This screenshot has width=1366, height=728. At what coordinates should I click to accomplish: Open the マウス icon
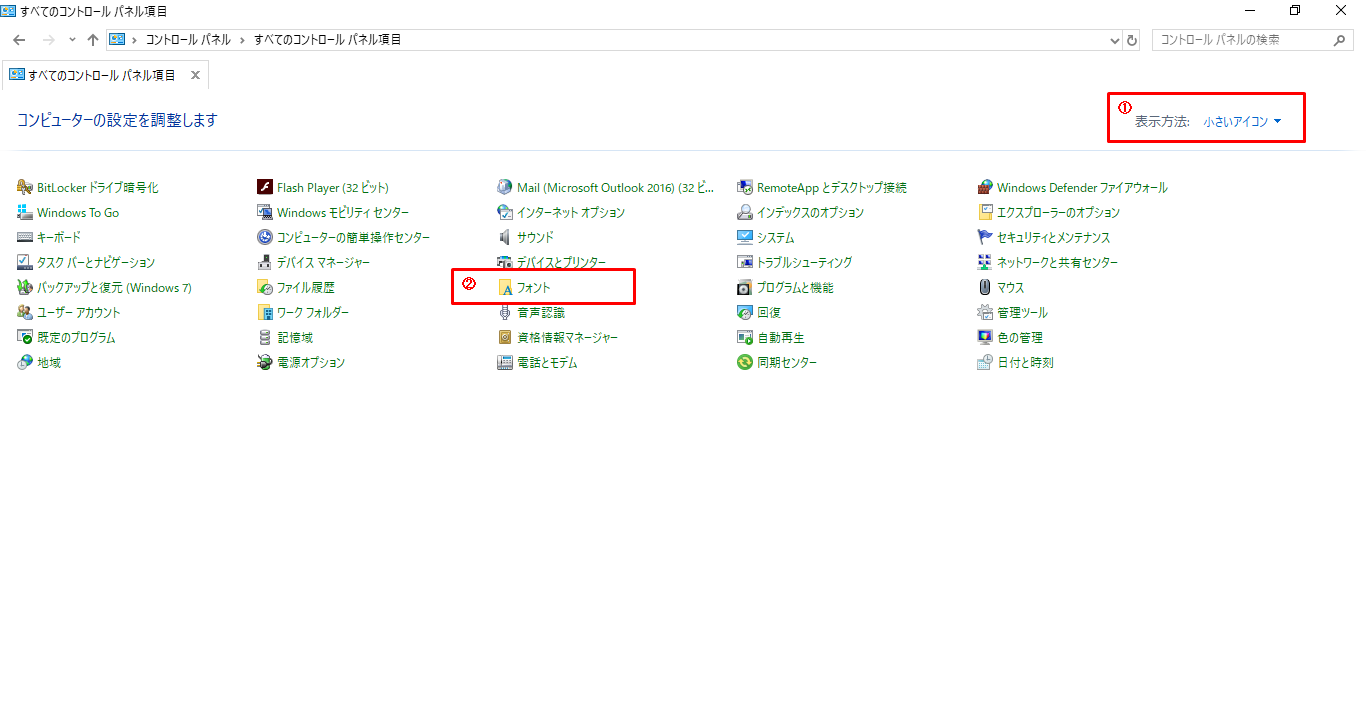point(985,288)
